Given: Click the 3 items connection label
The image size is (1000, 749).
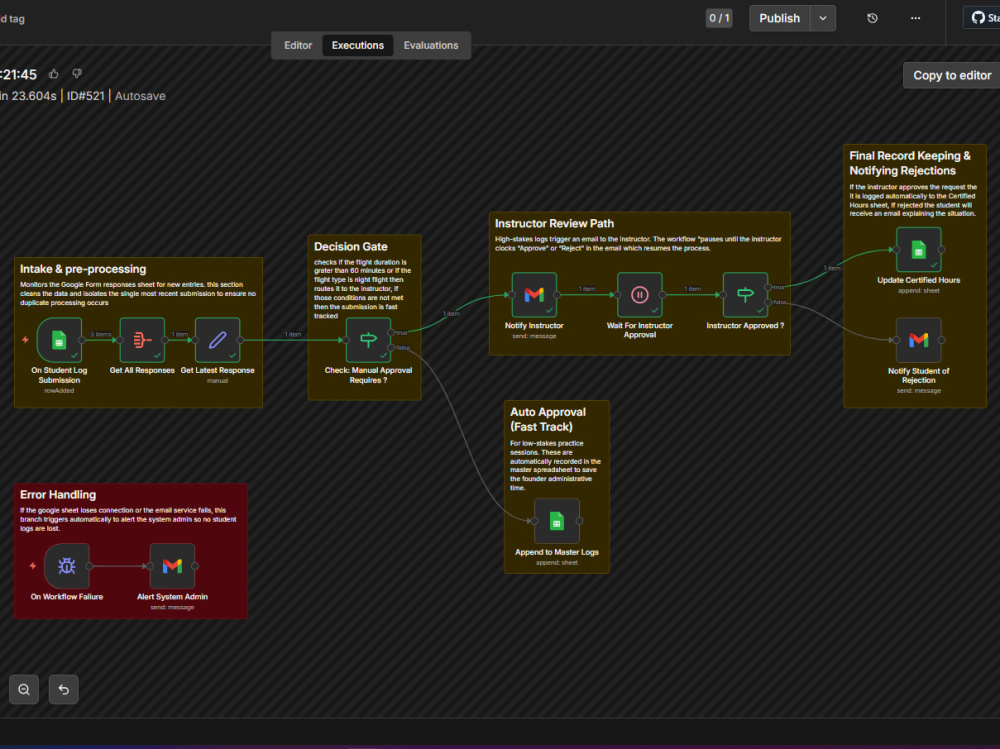Looking at the screenshot, I should (x=101, y=334).
